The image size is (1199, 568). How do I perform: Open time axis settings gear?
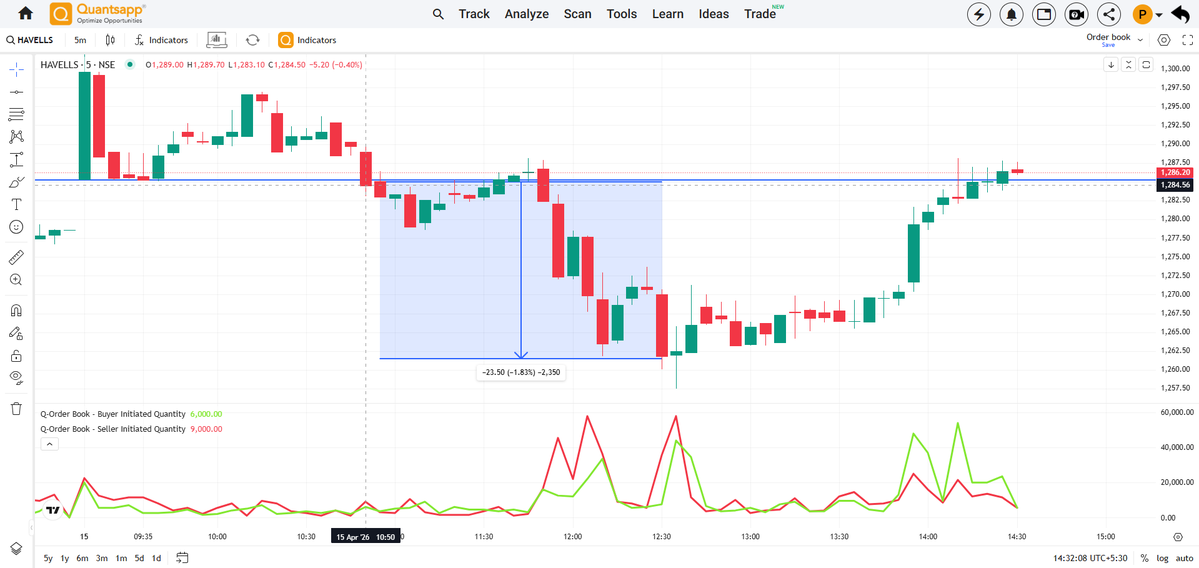1177,537
